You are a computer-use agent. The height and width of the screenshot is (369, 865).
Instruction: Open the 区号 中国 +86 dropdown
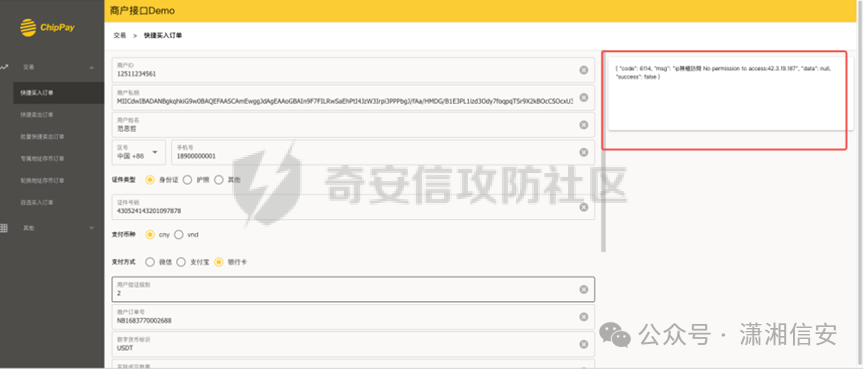tap(138, 152)
